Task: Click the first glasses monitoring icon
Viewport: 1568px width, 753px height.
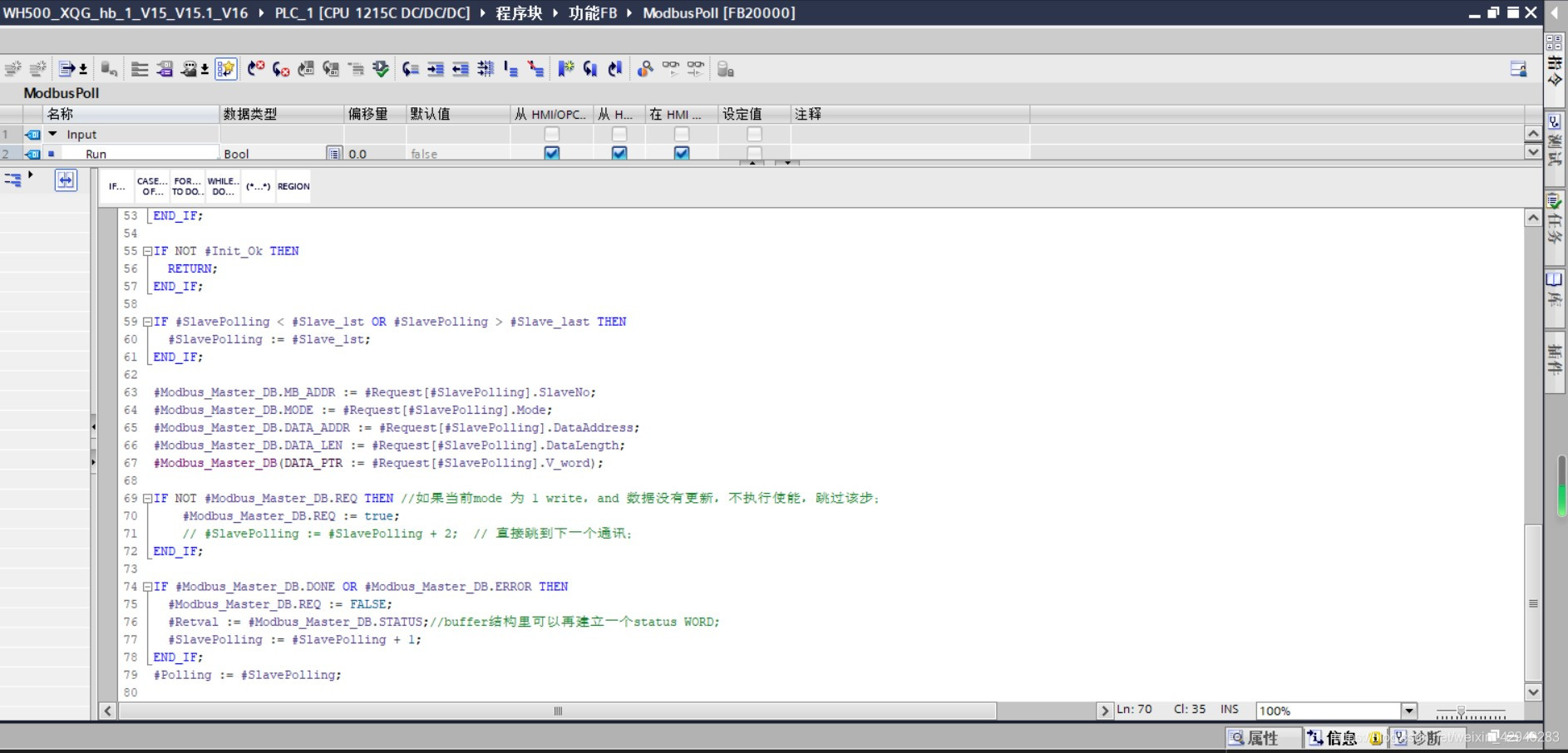Action: tap(670, 69)
